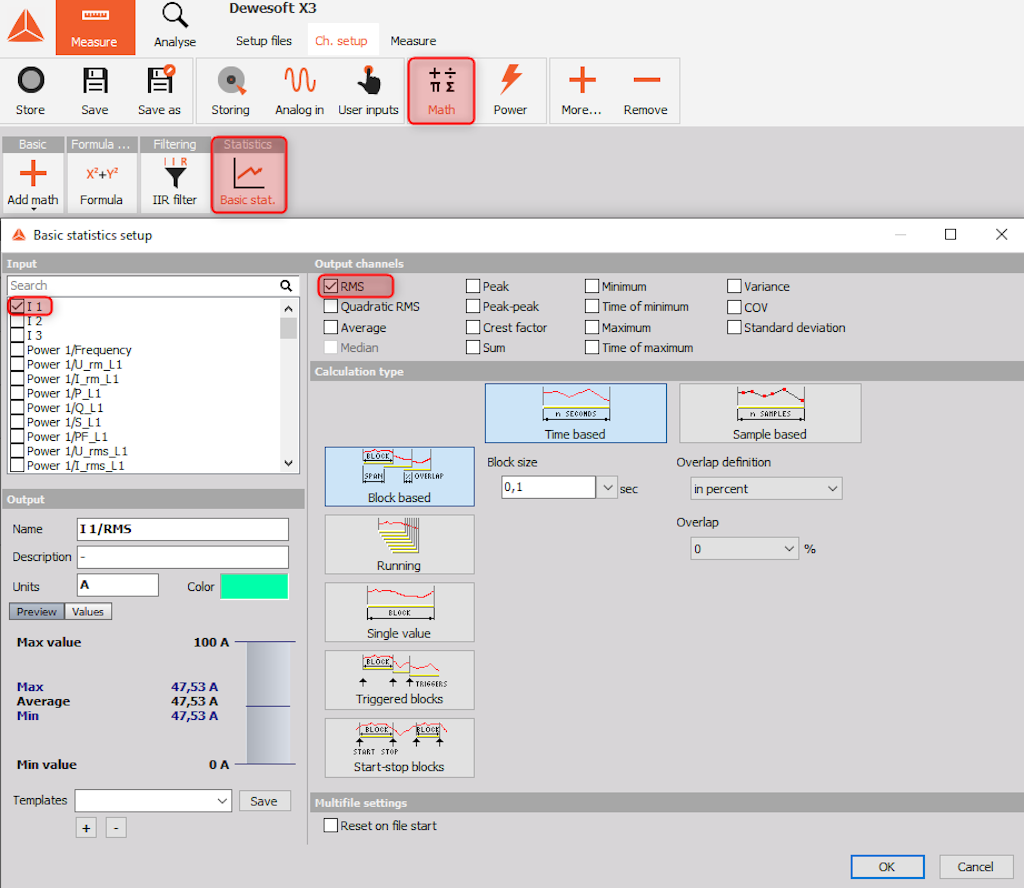Click the More modules plus icon
The height and width of the screenshot is (888, 1024).
pos(582,80)
